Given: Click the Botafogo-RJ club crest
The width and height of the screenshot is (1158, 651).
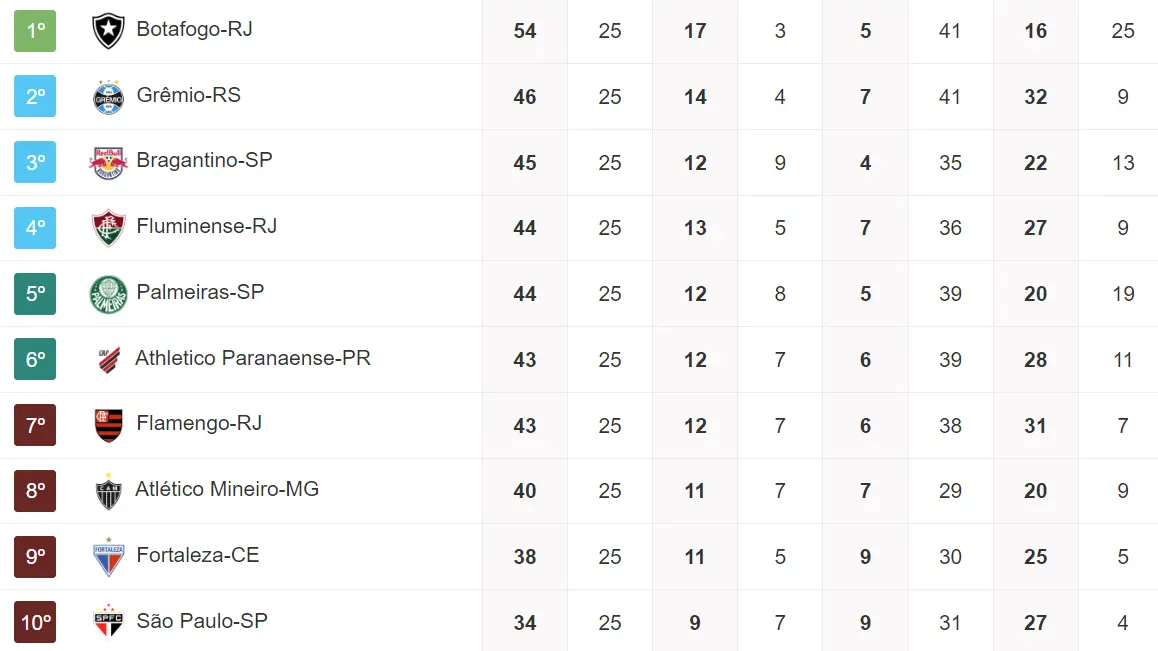Looking at the screenshot, I should [108, 31].
